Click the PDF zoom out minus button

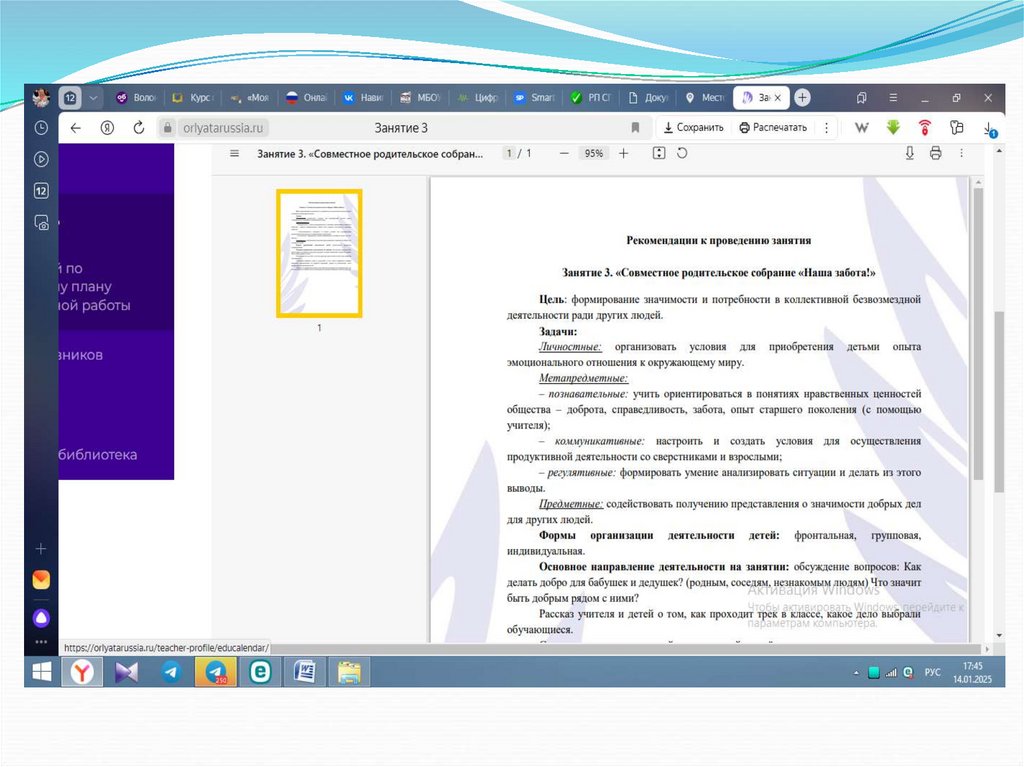(564, 154)
